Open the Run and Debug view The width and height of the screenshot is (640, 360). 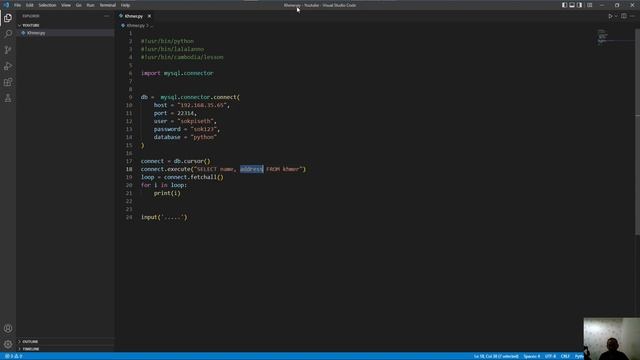coord(8,66)
